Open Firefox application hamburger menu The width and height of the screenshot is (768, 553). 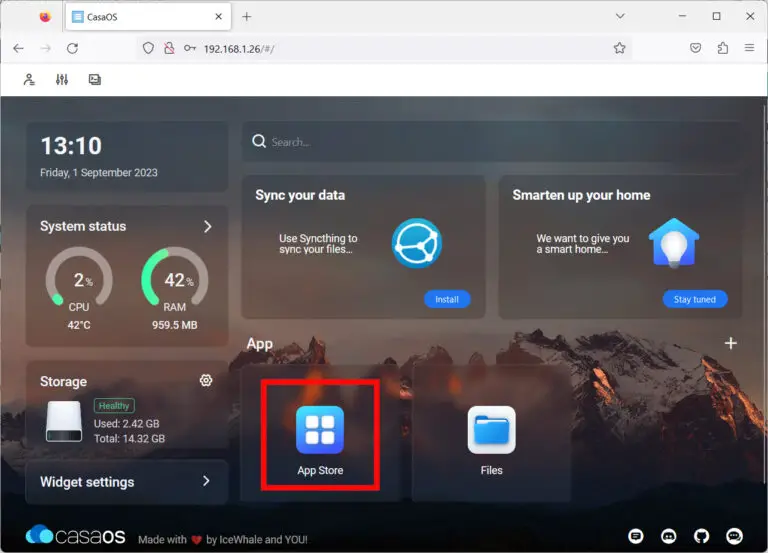pyautogui.click(x=749, y=48)
